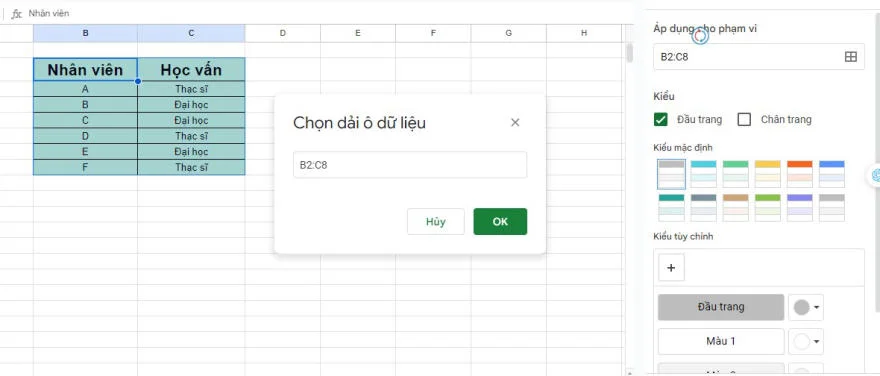
Task: Click Thạc sĩ cell in employee F row
Action: tap(191, 167)
